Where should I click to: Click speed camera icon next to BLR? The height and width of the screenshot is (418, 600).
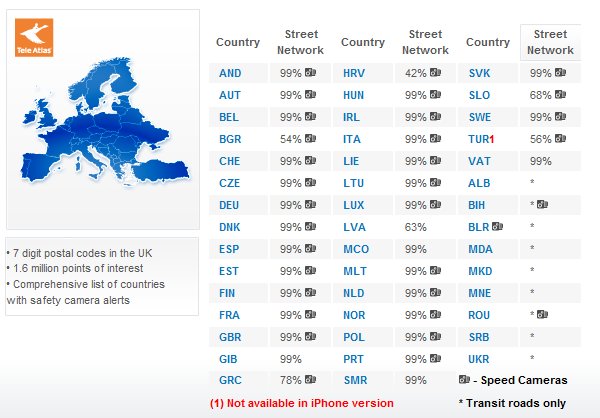click(498, 227)
